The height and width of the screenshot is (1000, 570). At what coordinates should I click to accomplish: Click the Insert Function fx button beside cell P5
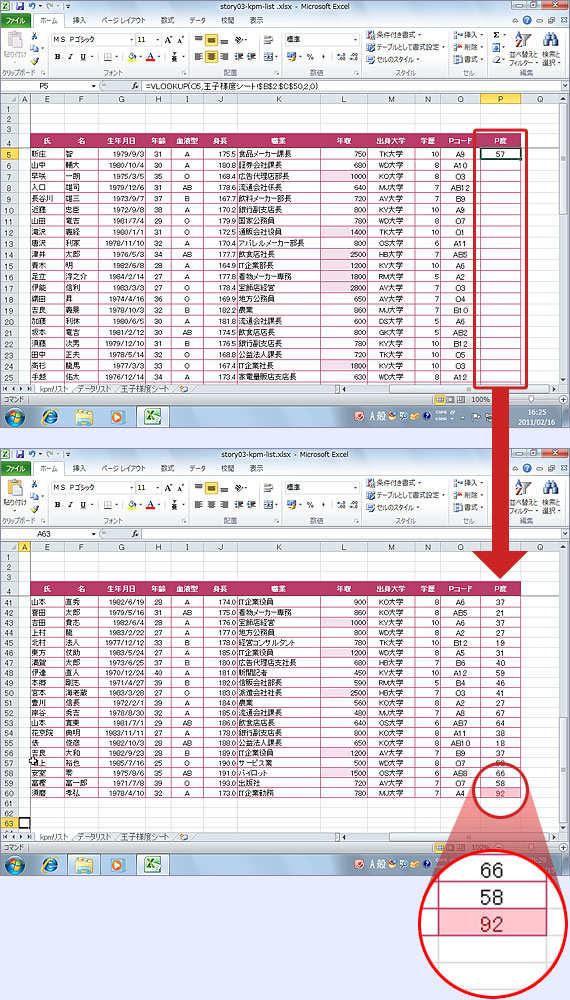coord(135,86)
